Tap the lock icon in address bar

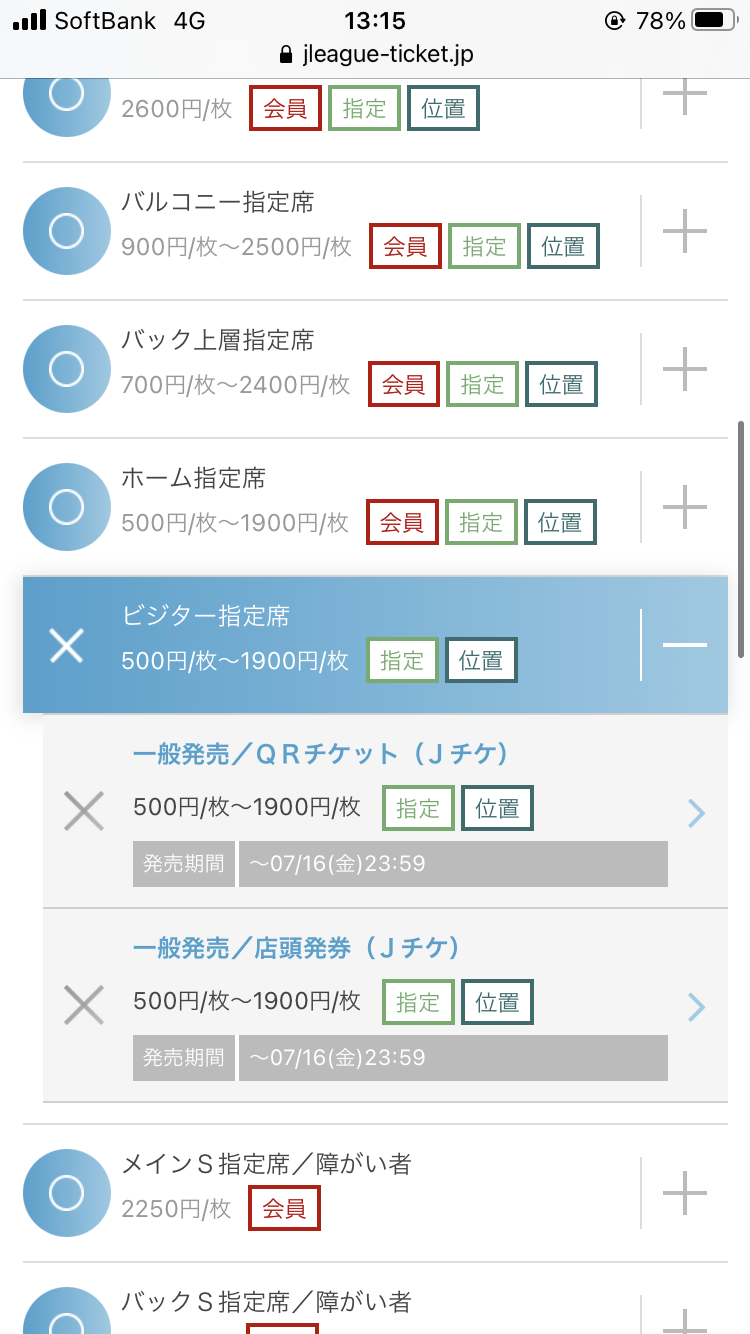click(x=288, y=54)
